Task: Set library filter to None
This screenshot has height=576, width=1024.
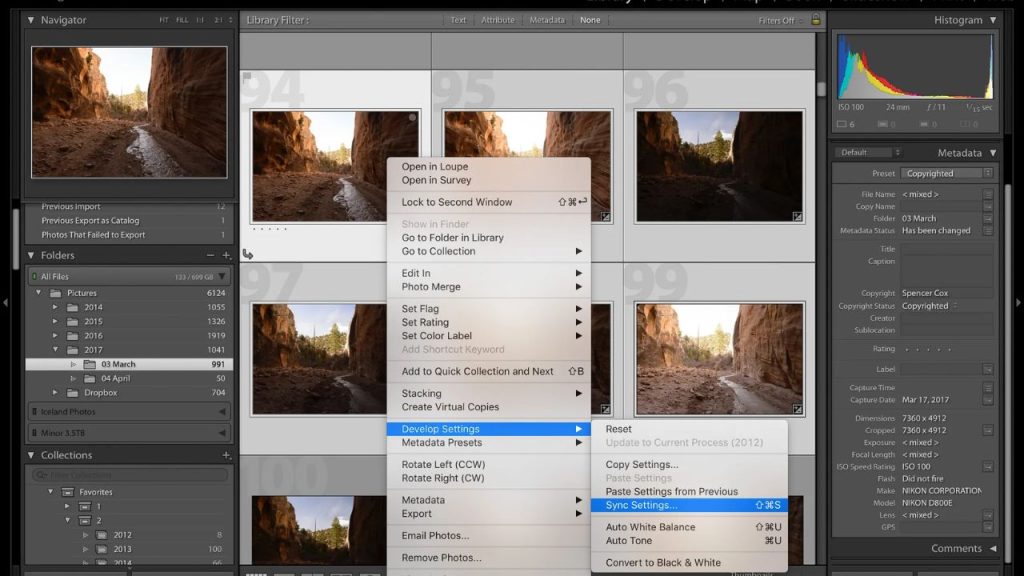Action: [591, 20]
